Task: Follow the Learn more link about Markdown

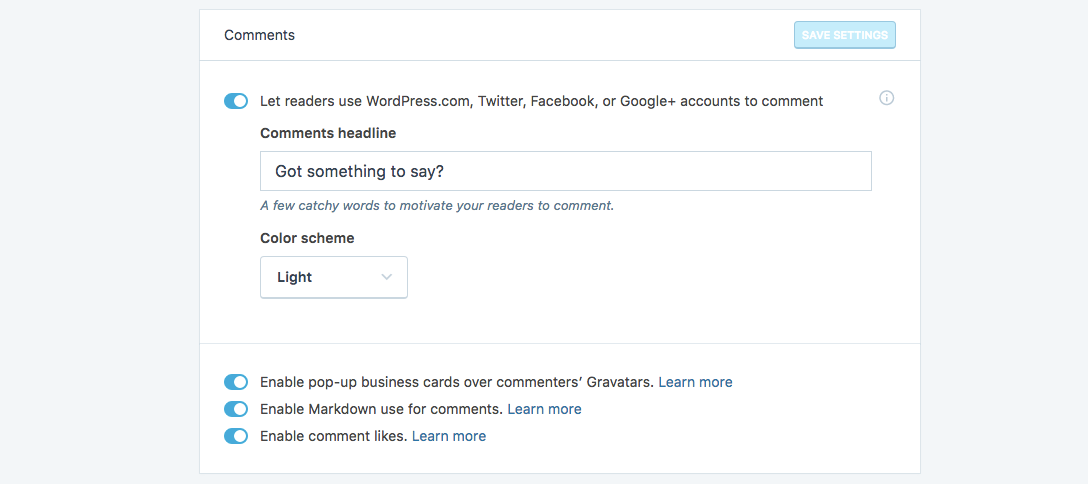Action: [x=544, y=409]
